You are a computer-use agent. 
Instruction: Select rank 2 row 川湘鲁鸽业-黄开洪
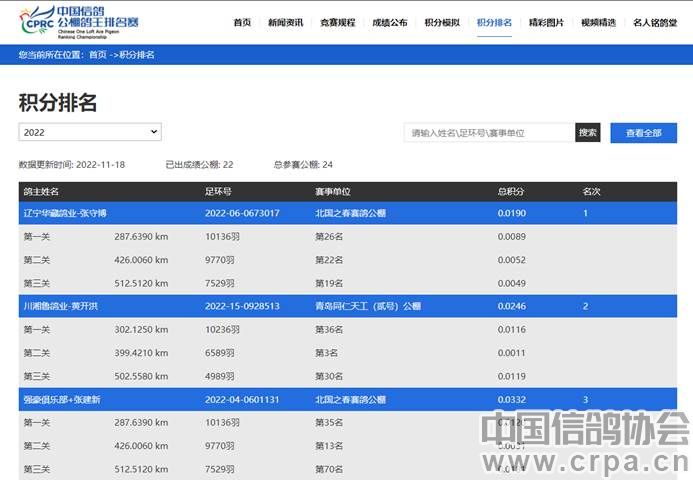pyautogui.click(x=63, y=306)
